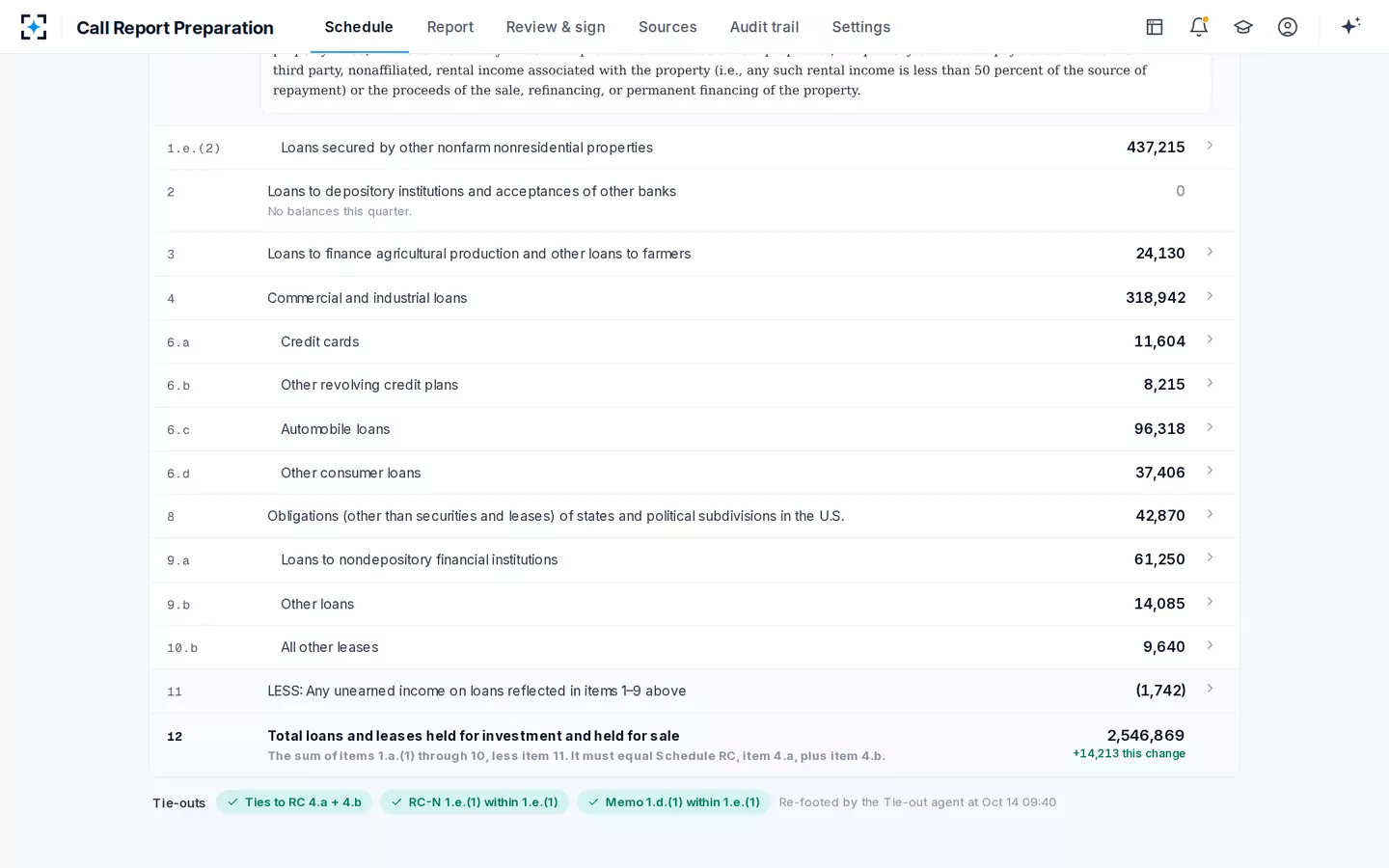Click the total 2,546,869 value
The width and height of the screenshot is (1389, 868).
[1146, 736]
